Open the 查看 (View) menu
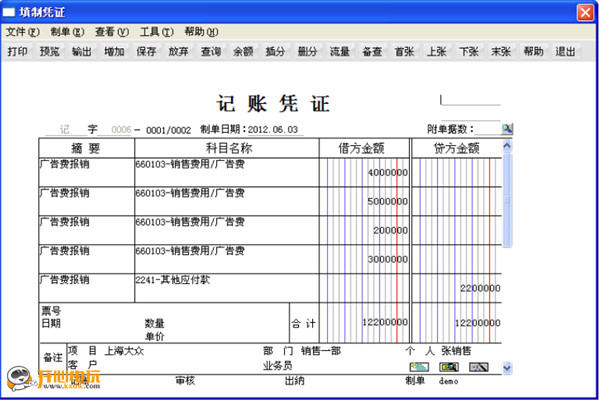The height and width of the screenshot is (400, 600). [x=112, y=32]
